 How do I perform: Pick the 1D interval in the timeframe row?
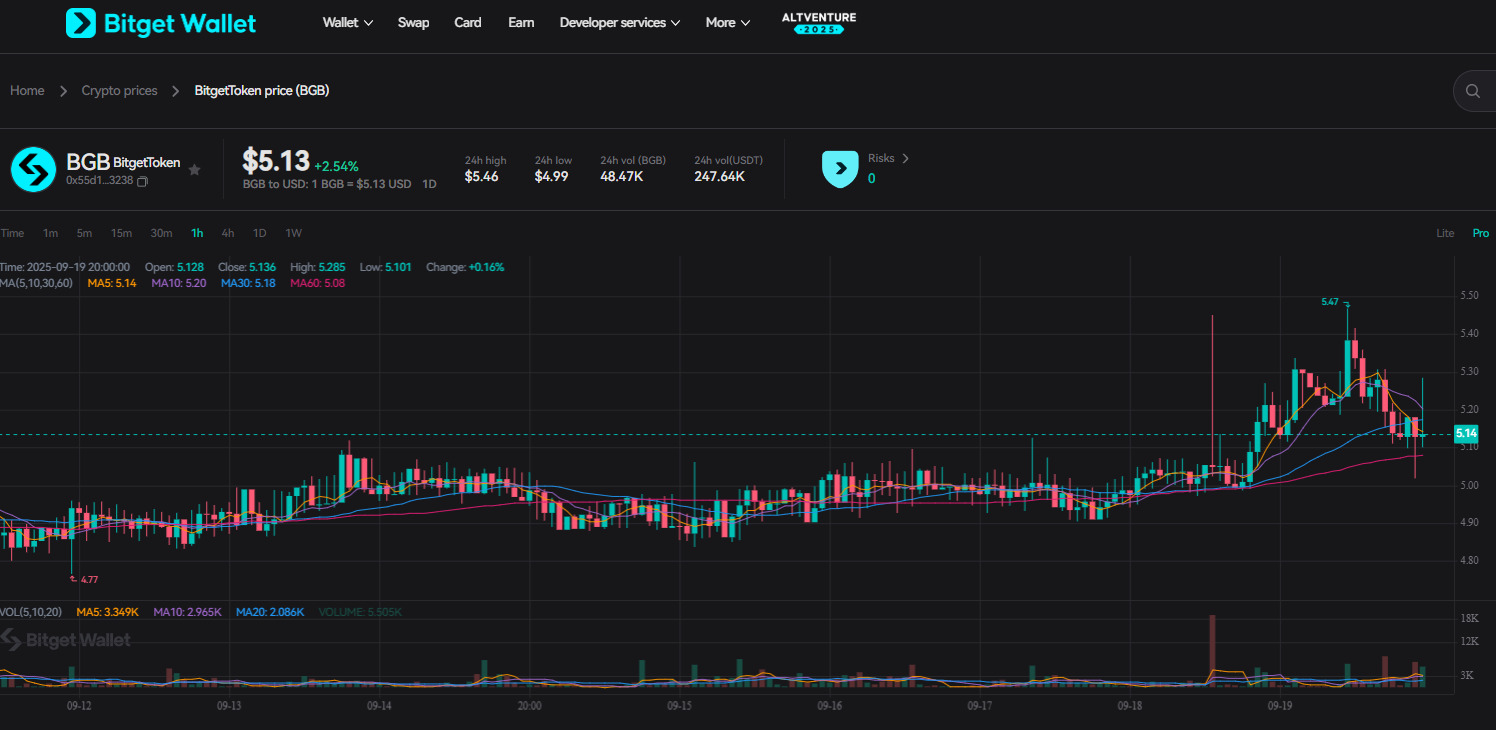259,233
